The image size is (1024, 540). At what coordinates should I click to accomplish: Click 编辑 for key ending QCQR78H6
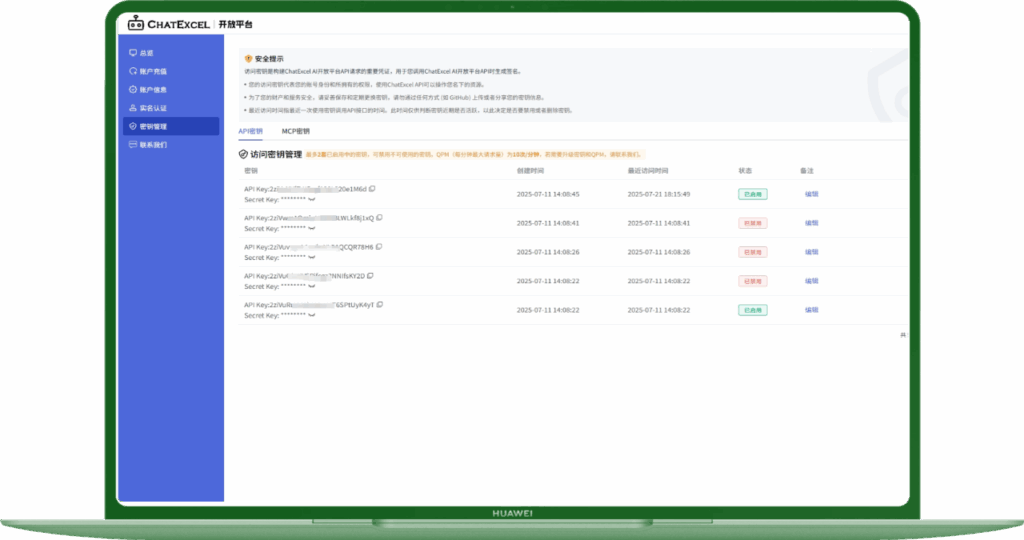(811, 252)
